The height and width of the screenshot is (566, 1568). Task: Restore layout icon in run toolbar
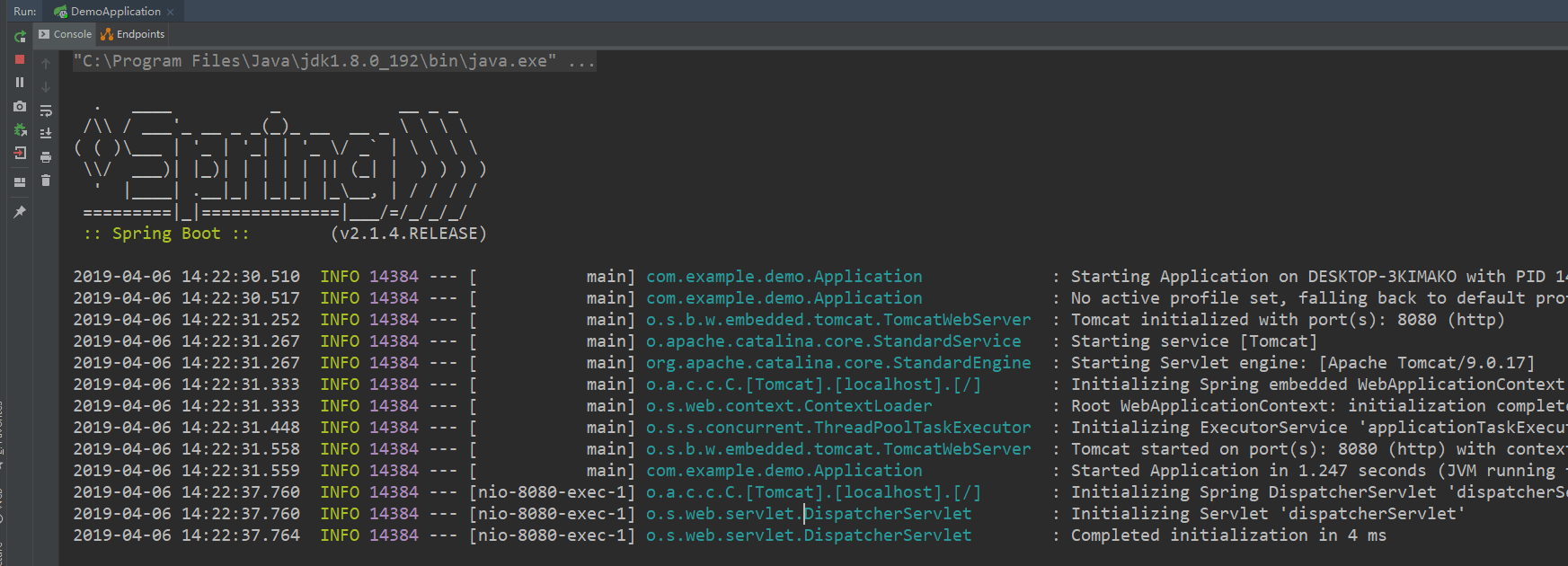point(20,181)
